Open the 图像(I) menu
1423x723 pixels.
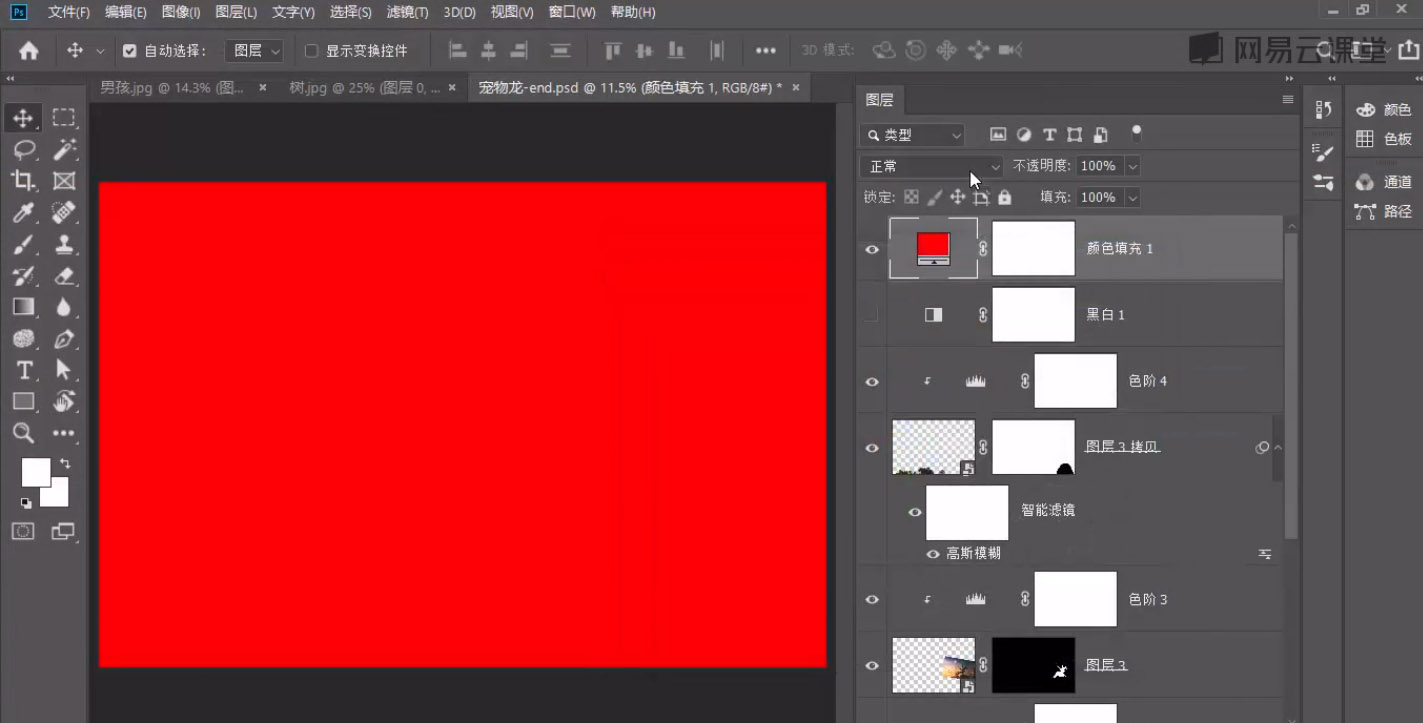pyautogui.click(x=181, y=12)
